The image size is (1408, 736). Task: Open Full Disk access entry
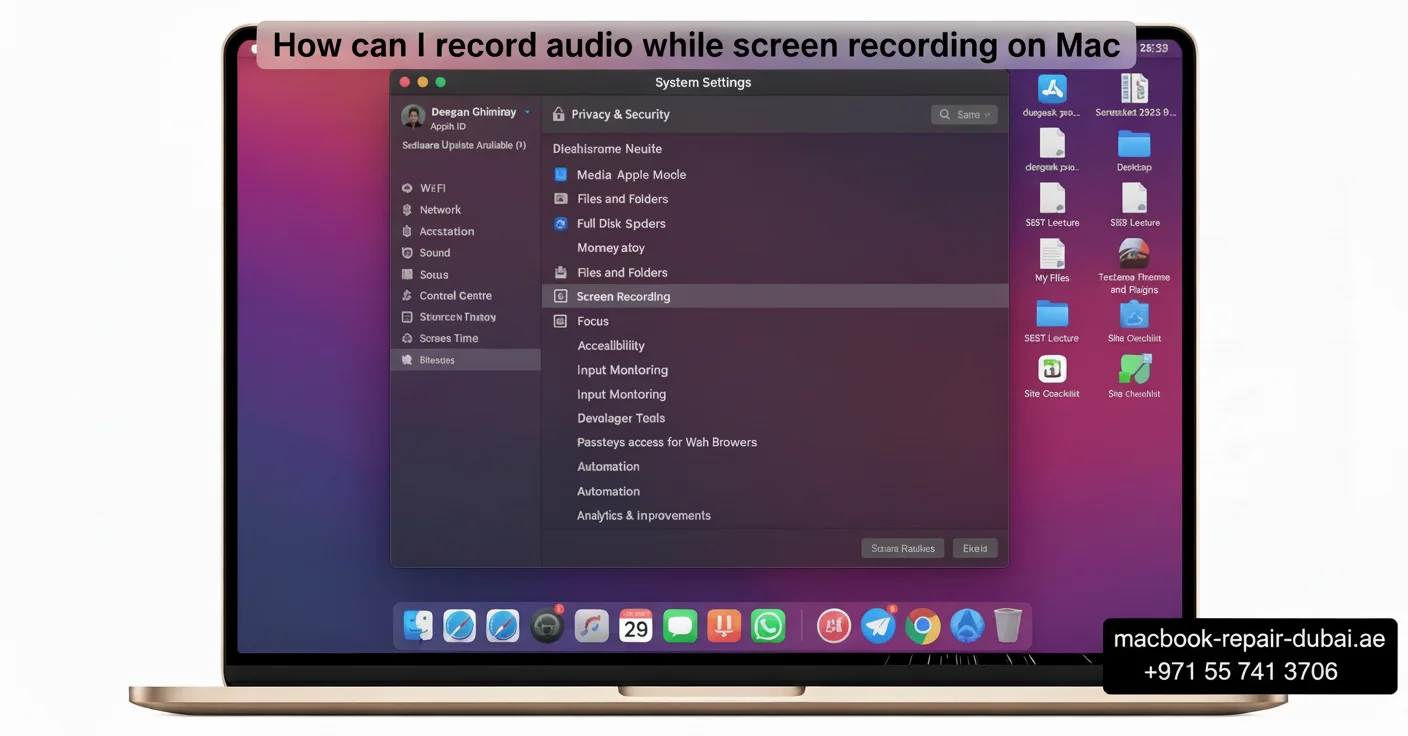(x=620, y=224)
